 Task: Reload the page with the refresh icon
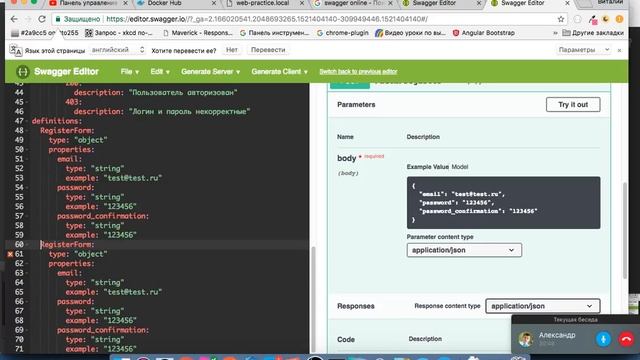(x=42, y=19)
